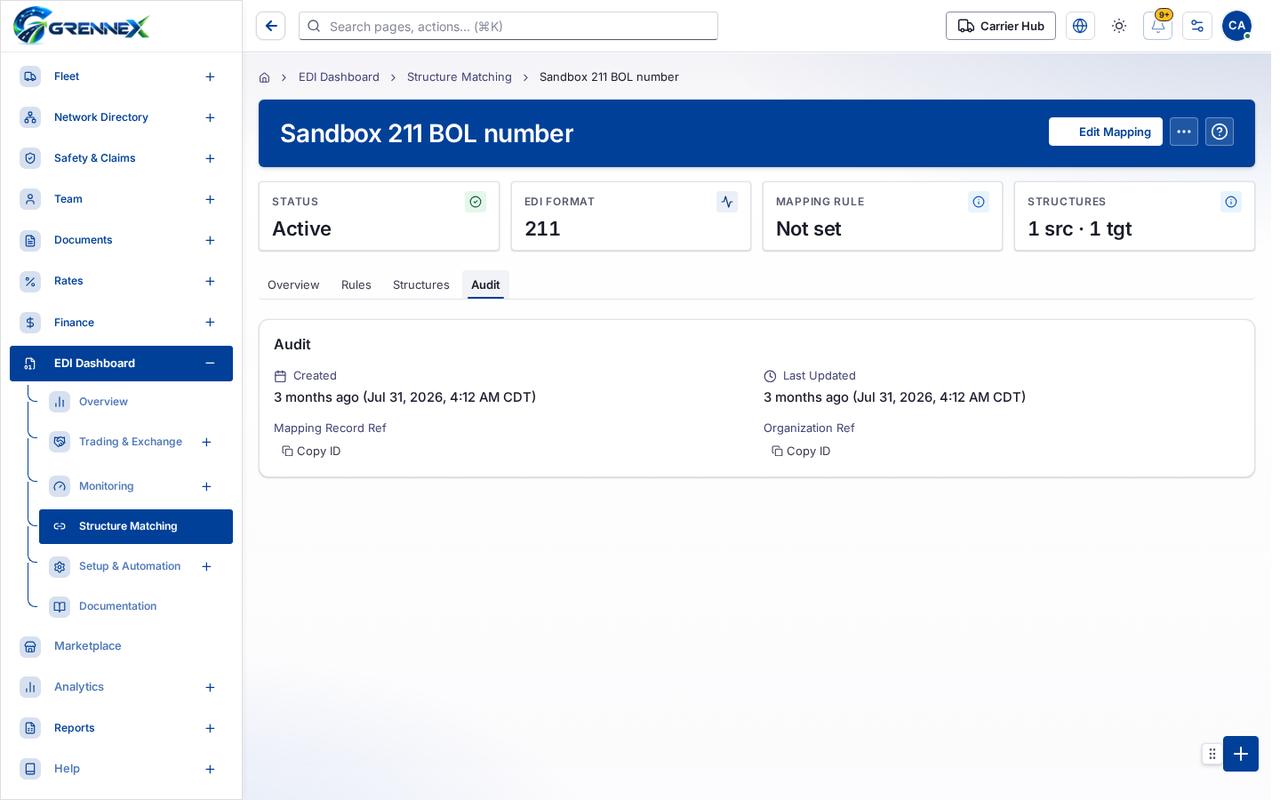This screenshot has width=1280, height=800.
Task: Switch to the Structures tab
Action: click(421, 285)
